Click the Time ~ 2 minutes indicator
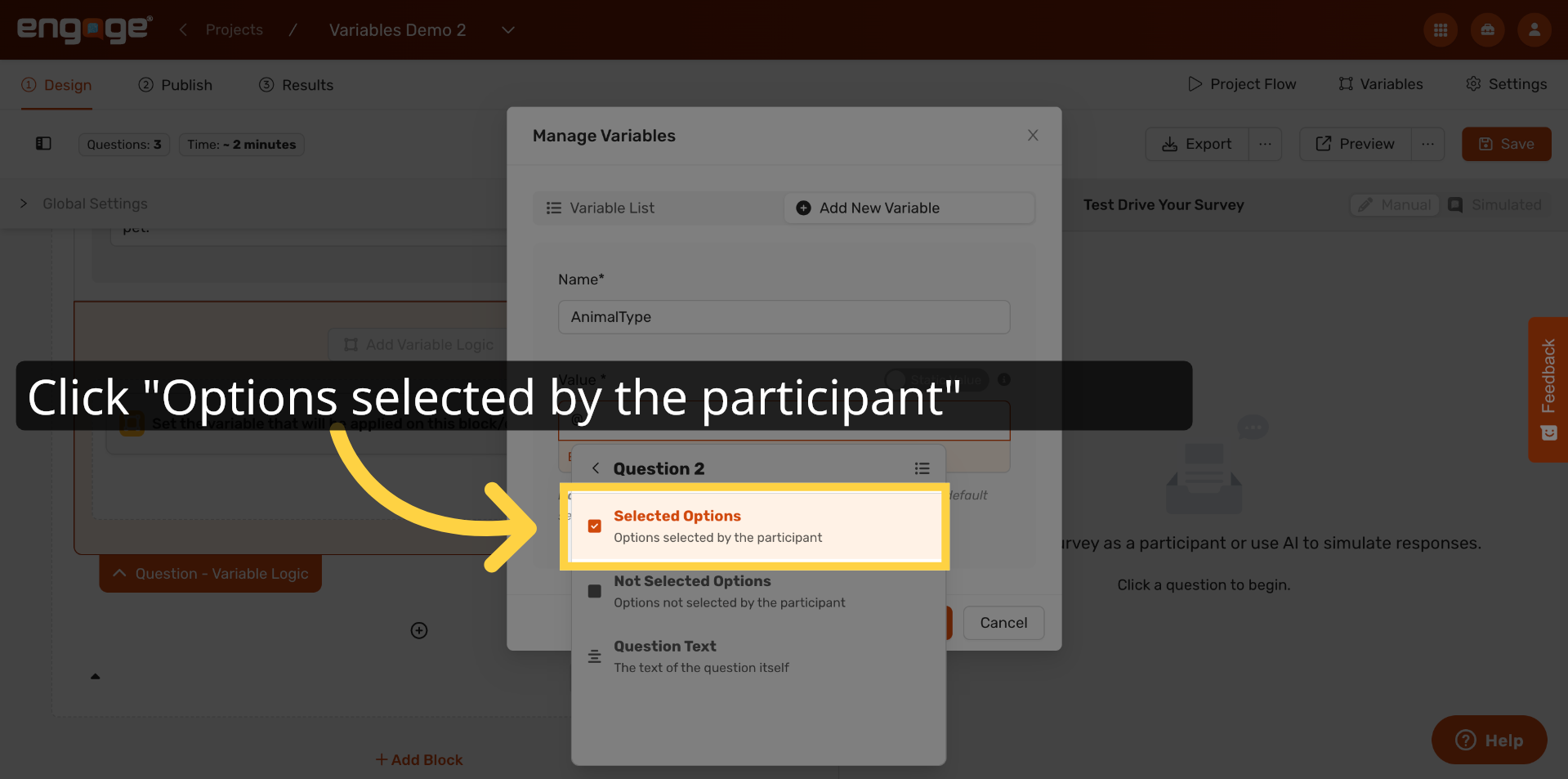This screenshot has height=779, width=1568. point(241,145)
